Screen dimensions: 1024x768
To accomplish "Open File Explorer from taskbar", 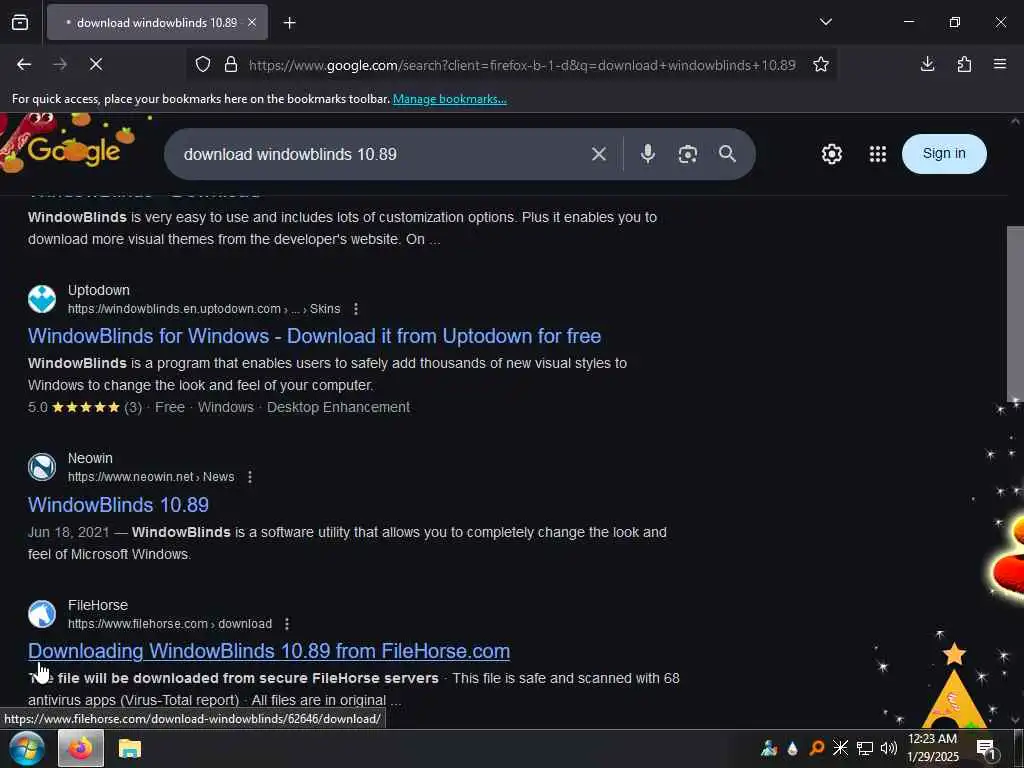I will 130,748.
